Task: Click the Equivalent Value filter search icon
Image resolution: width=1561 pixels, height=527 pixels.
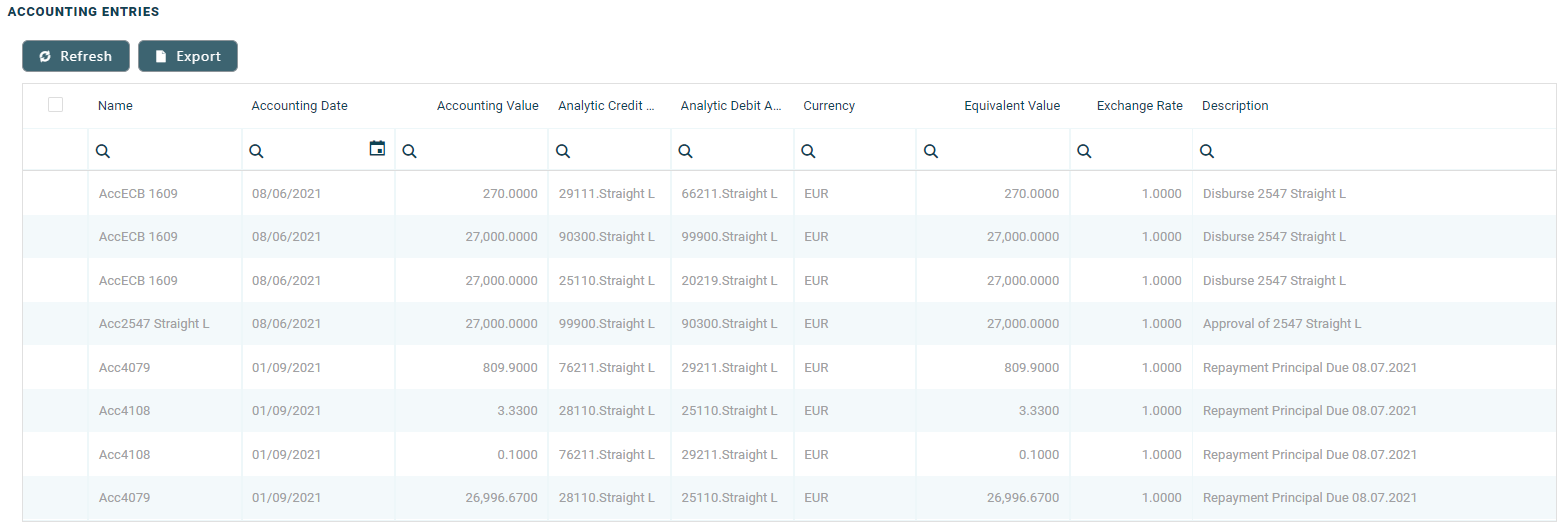Action: (930, 151)
